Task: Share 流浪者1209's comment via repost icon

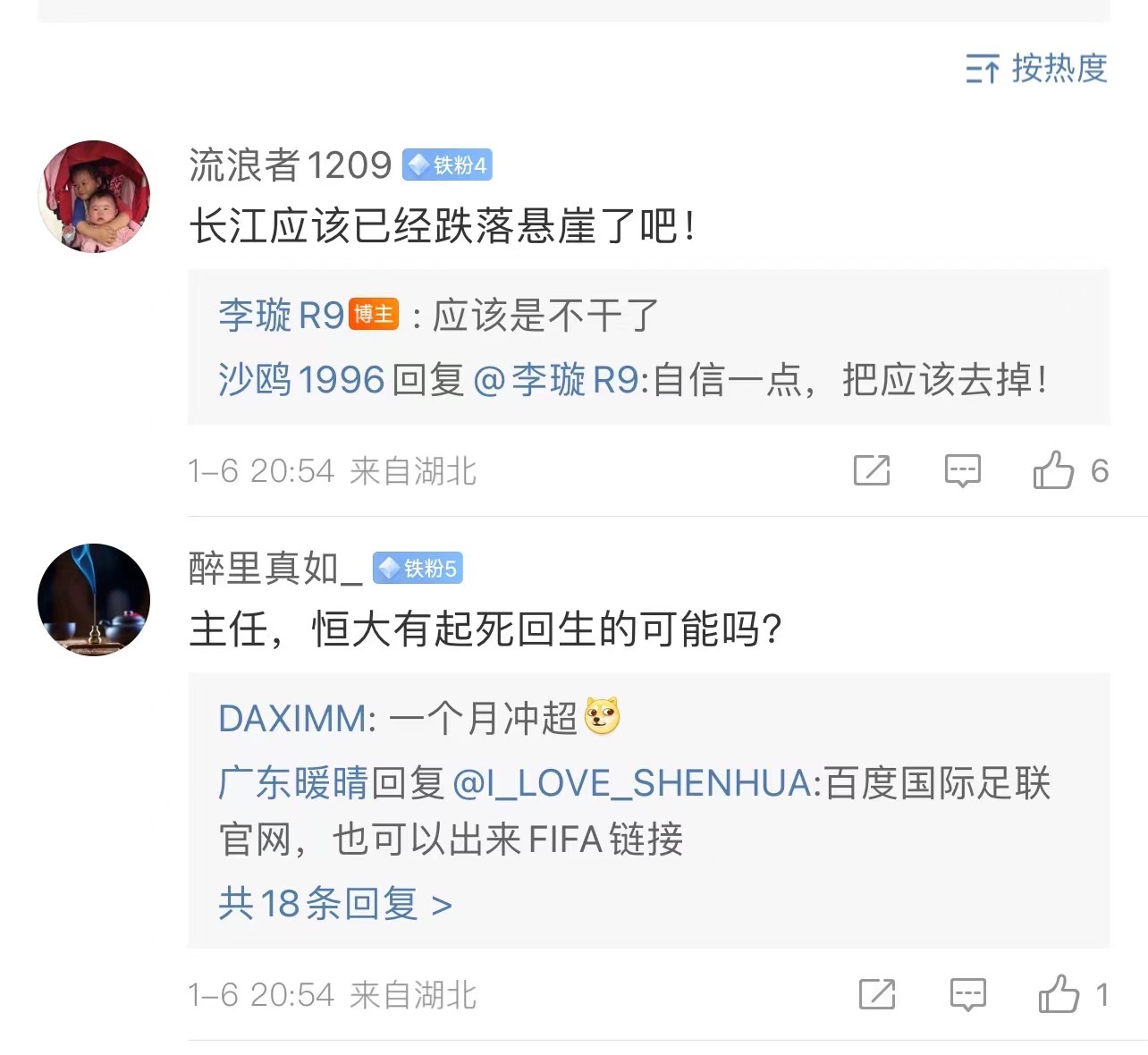Action: pos(872,470)
